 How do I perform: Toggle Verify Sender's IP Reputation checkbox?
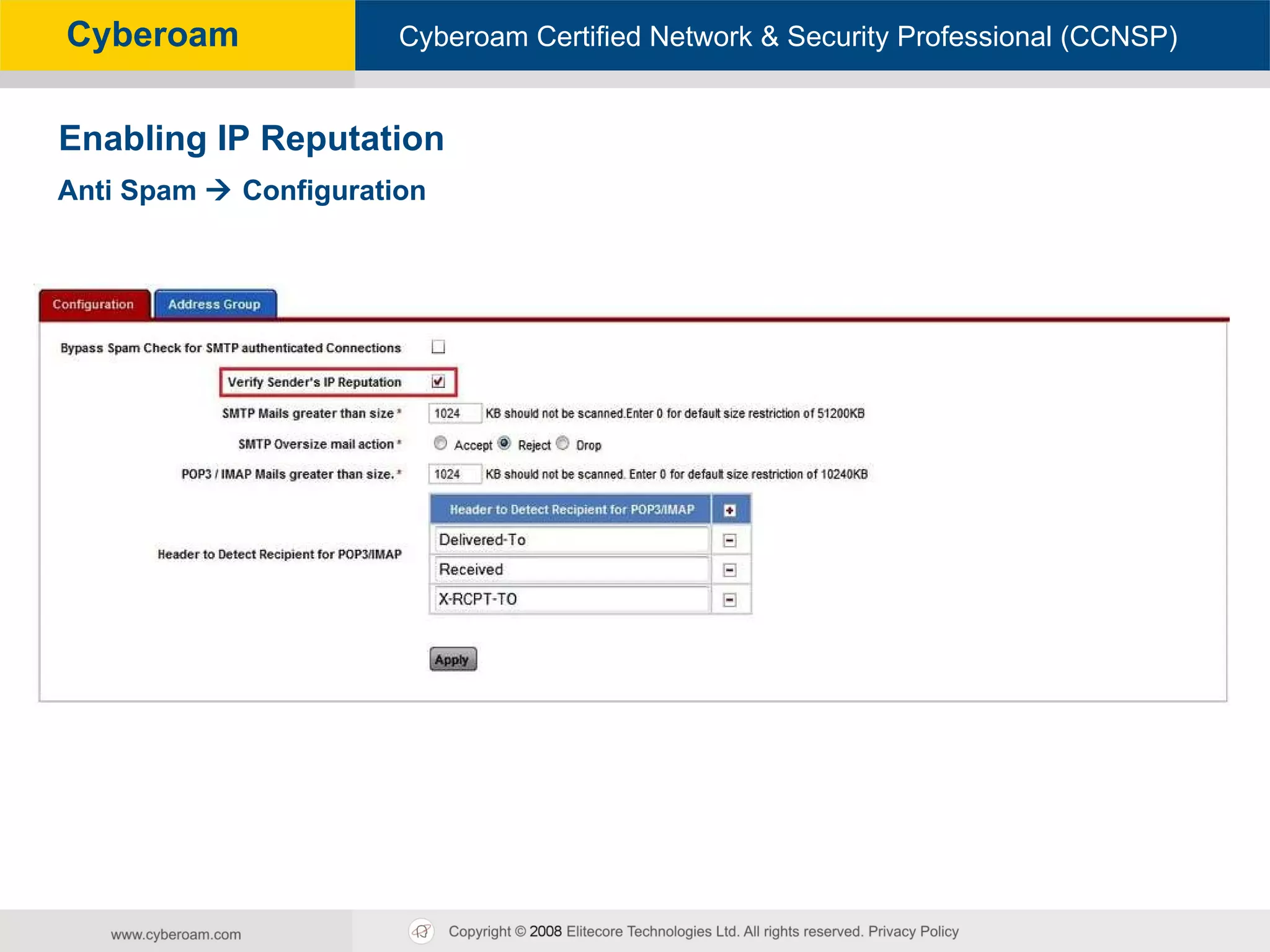tap(438, 381)
